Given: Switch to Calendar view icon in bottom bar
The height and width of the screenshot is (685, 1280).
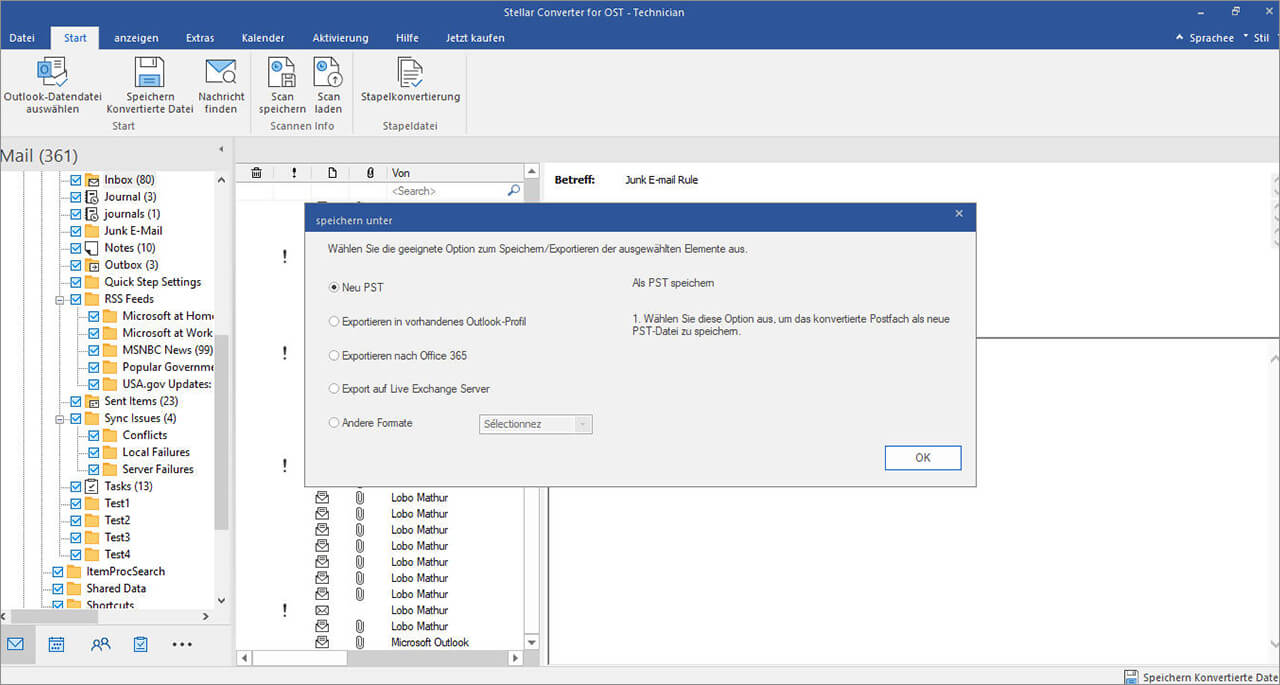Looking at the screenshot, I should point(57,644).
